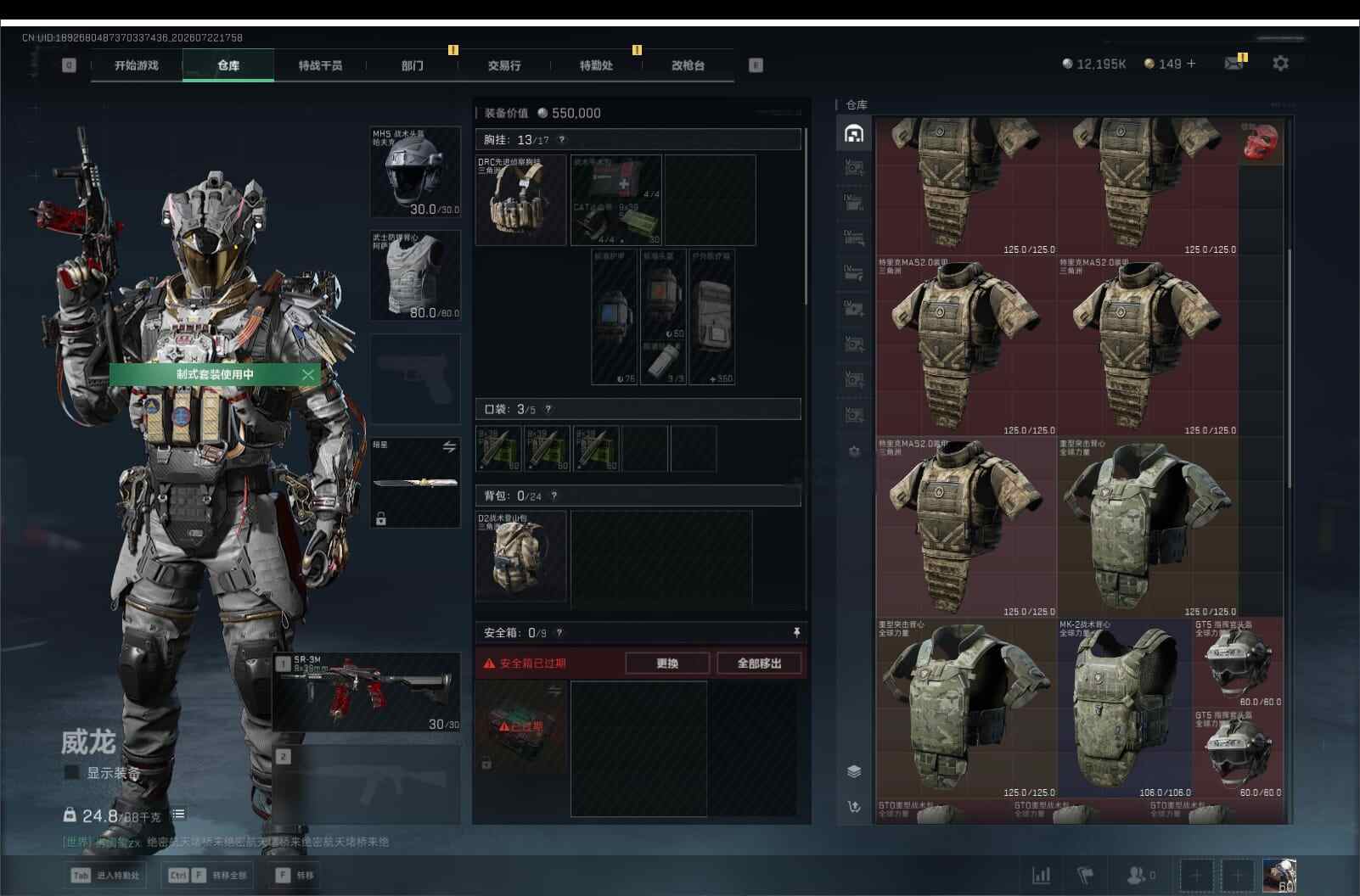Click the stack layers icon in sidebar
The width and height of the screenshot is (1360, 896).
coord(854,771)
